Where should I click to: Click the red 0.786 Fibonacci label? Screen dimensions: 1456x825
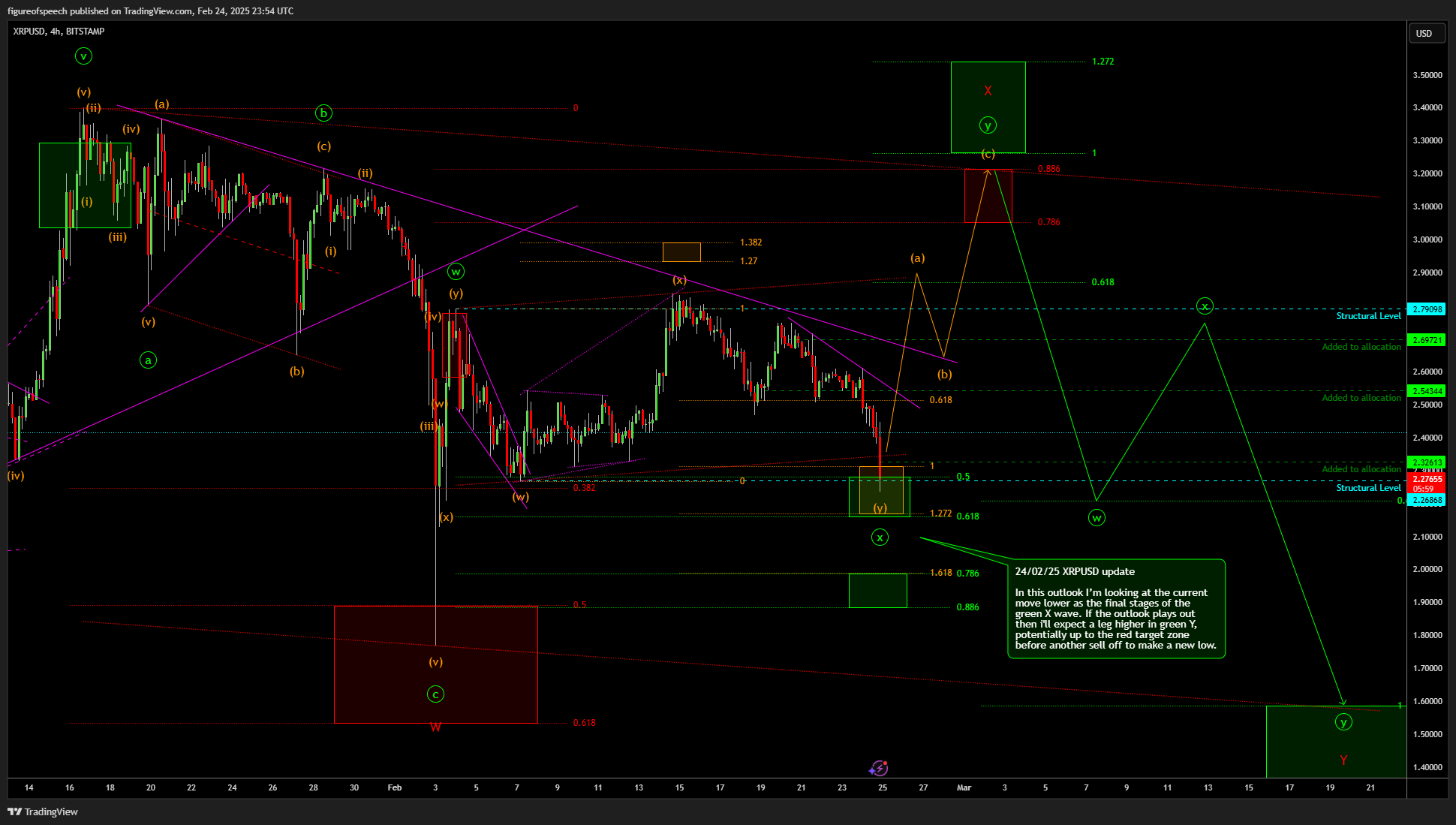[x=1048, y=222]
